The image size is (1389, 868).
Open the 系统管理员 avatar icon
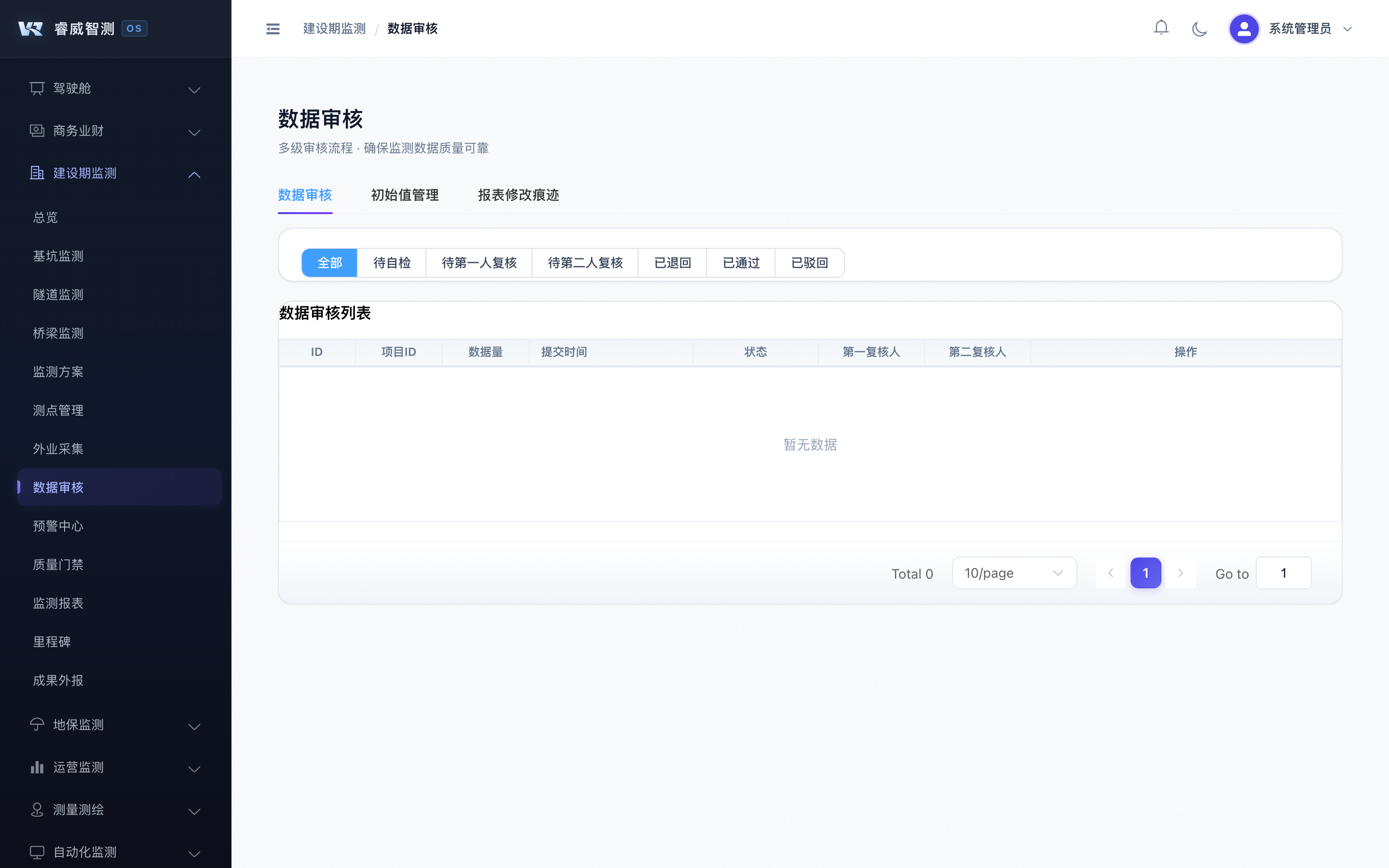coord(1244,28)
